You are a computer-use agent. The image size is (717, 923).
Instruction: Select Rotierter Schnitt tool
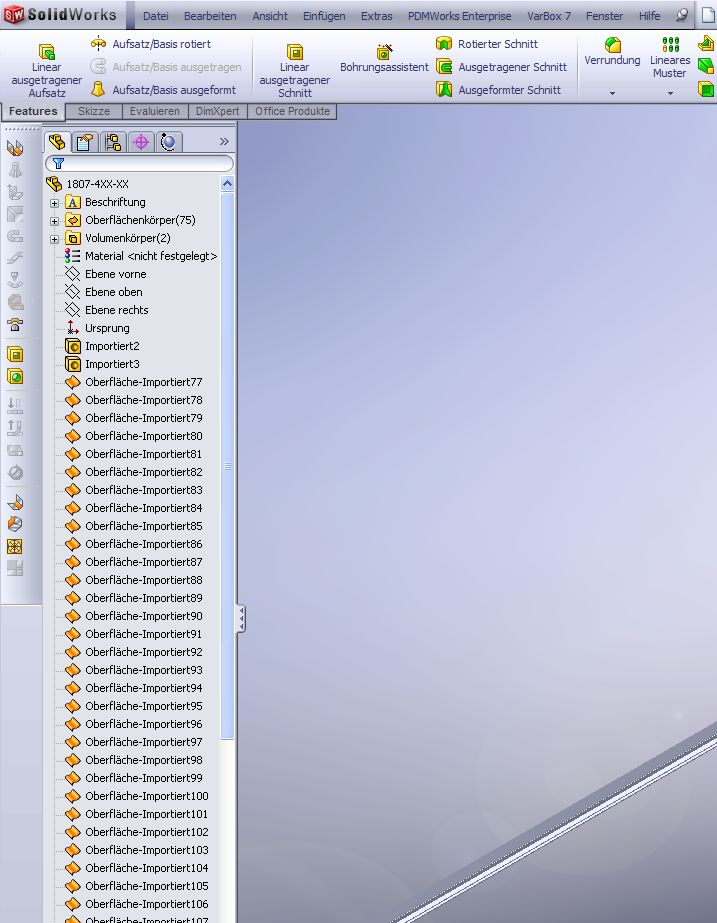point(486,44)
